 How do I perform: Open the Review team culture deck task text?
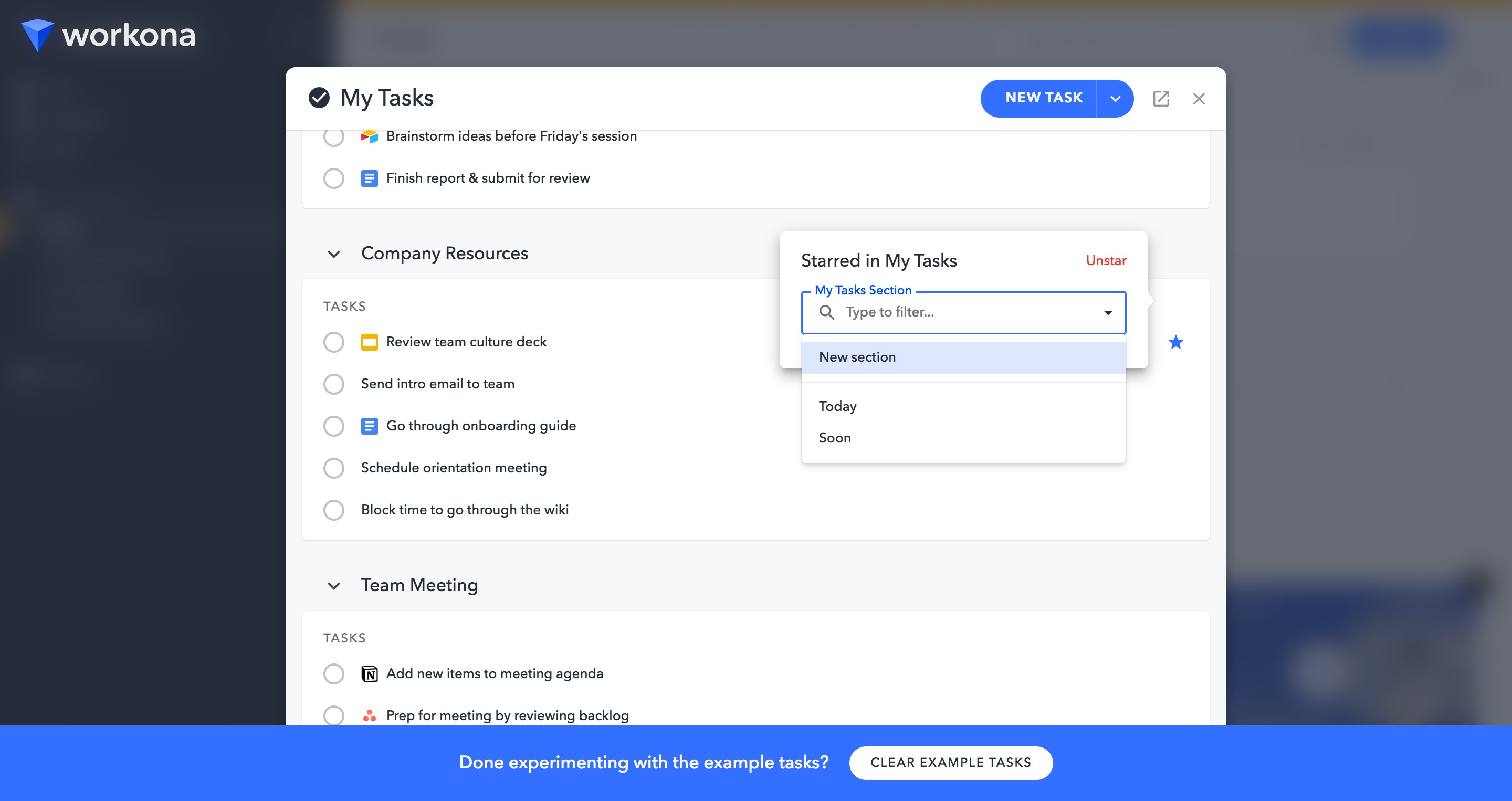click(466, 342)
